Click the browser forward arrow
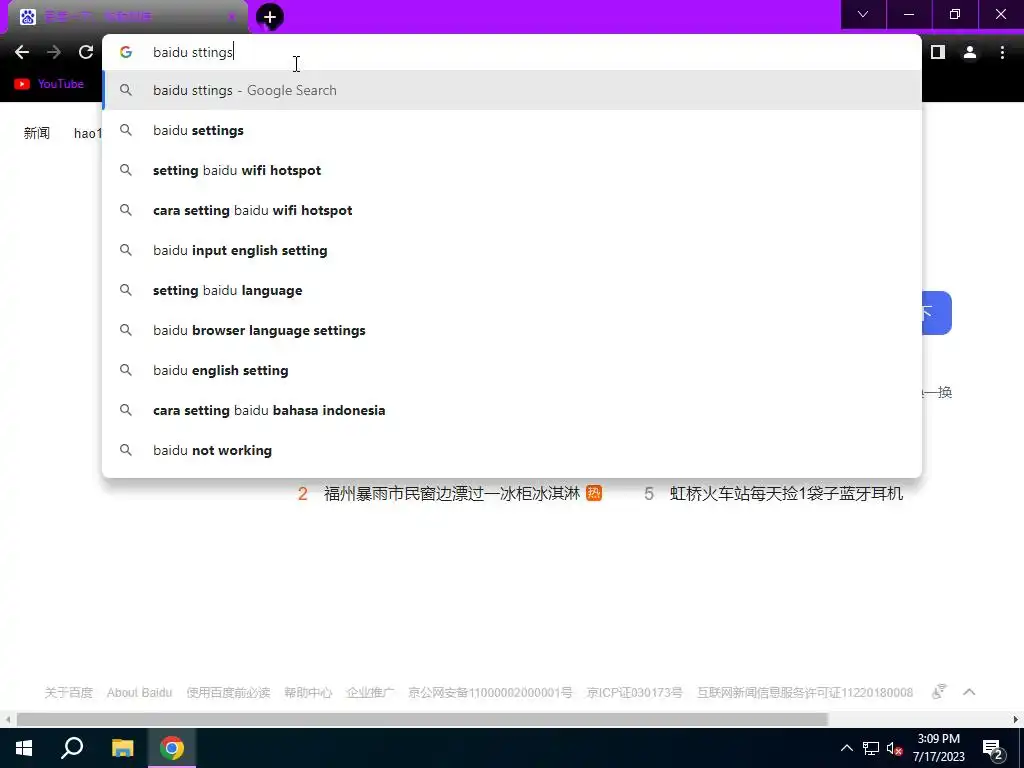Viewport: 1024px width, 768px height. (54, 52)
